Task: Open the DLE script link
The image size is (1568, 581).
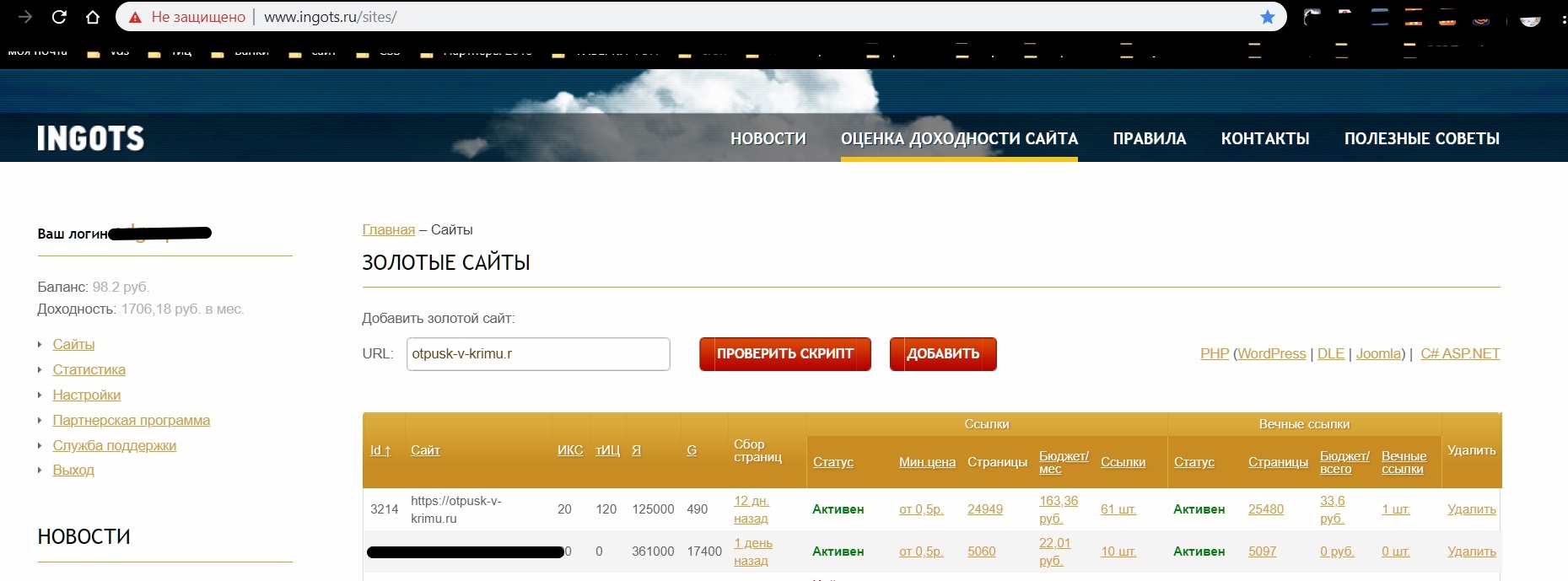Action: pyautogui.click(x=1331, y=353)
